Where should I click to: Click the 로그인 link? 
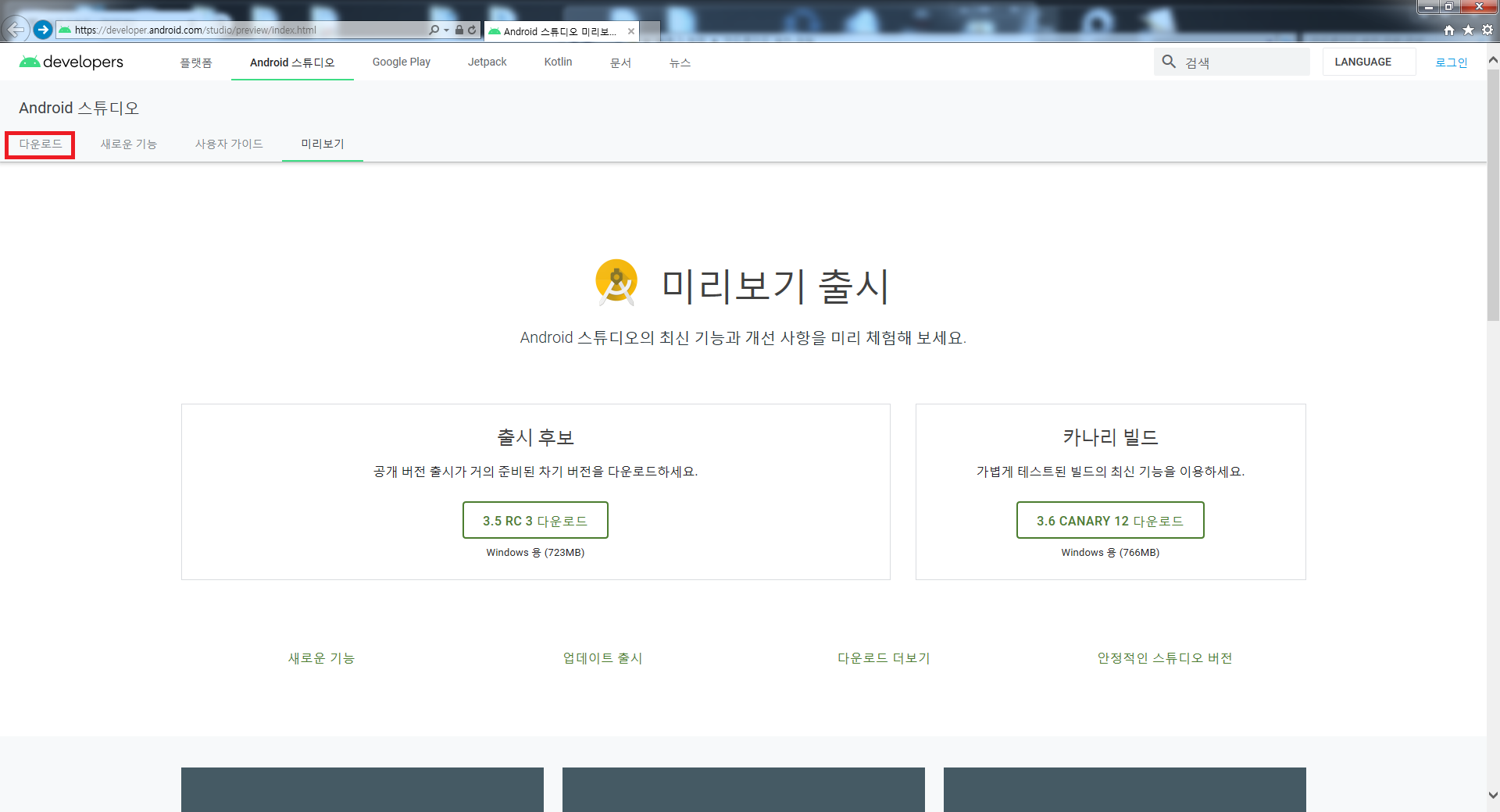click(1452, 62)
